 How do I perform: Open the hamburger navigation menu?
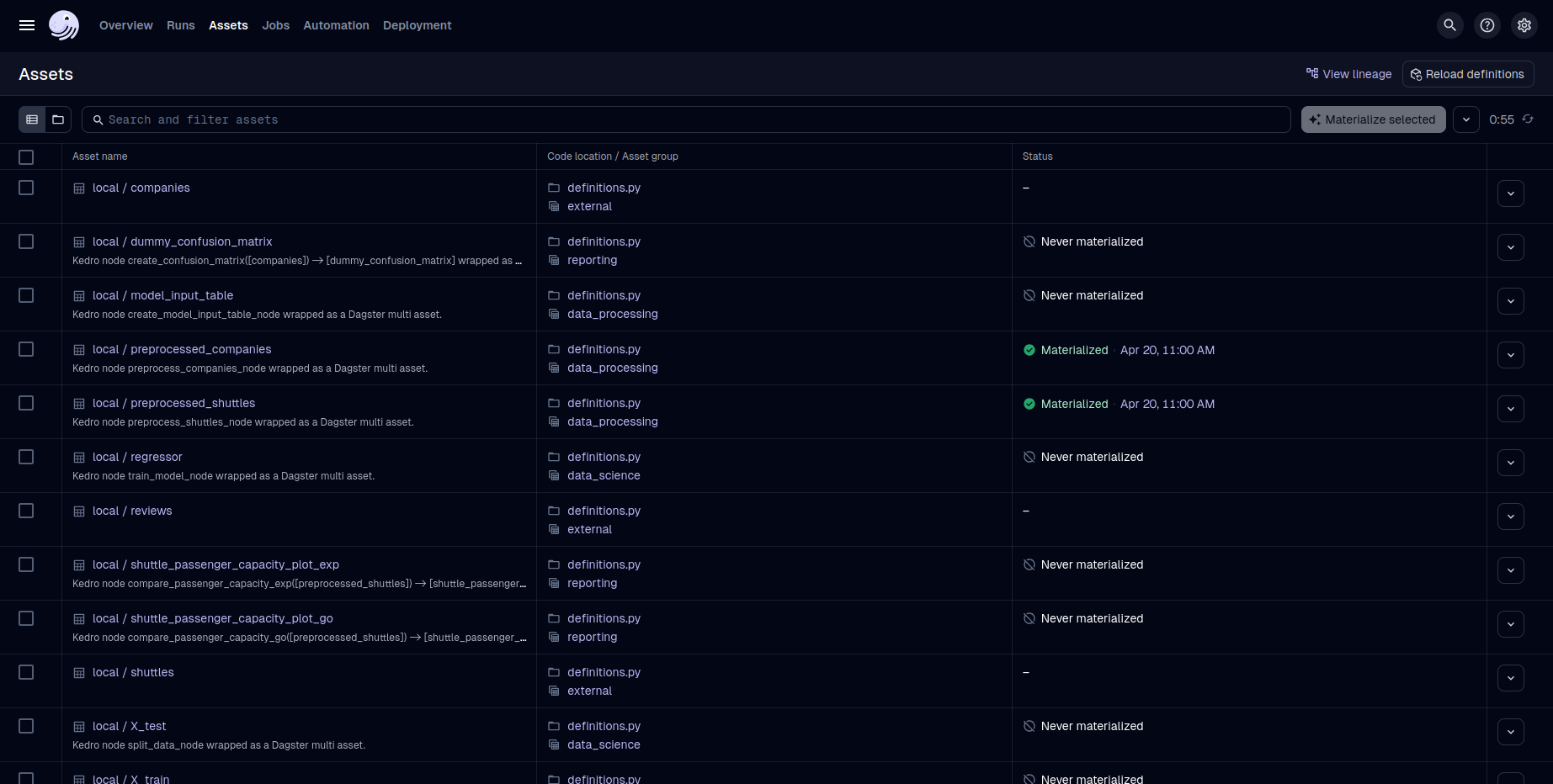pos(27,25)
